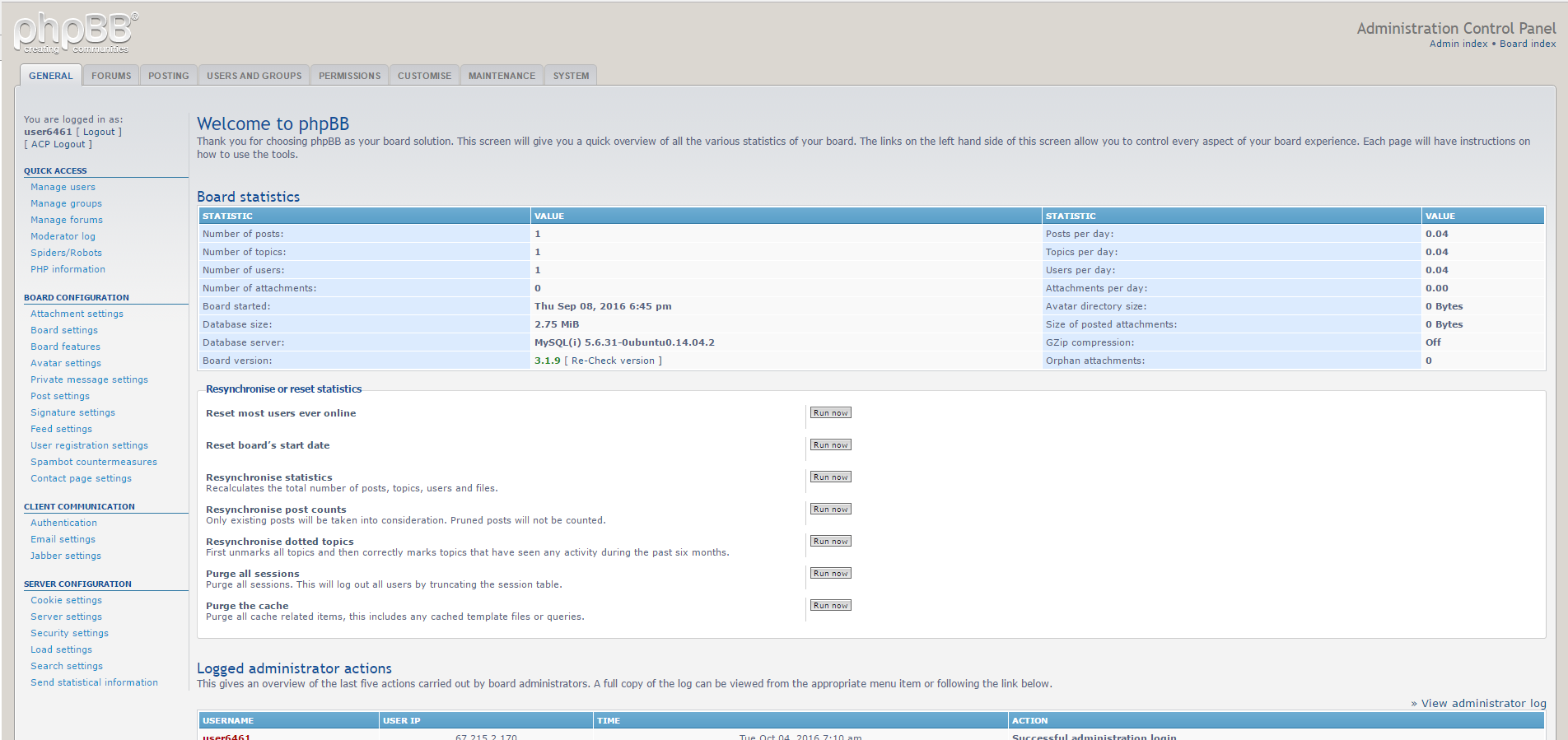The height and width of the screenshot is (740, 1568).
Task: Open Authentication settings
Action: click(x=63, y=523)
